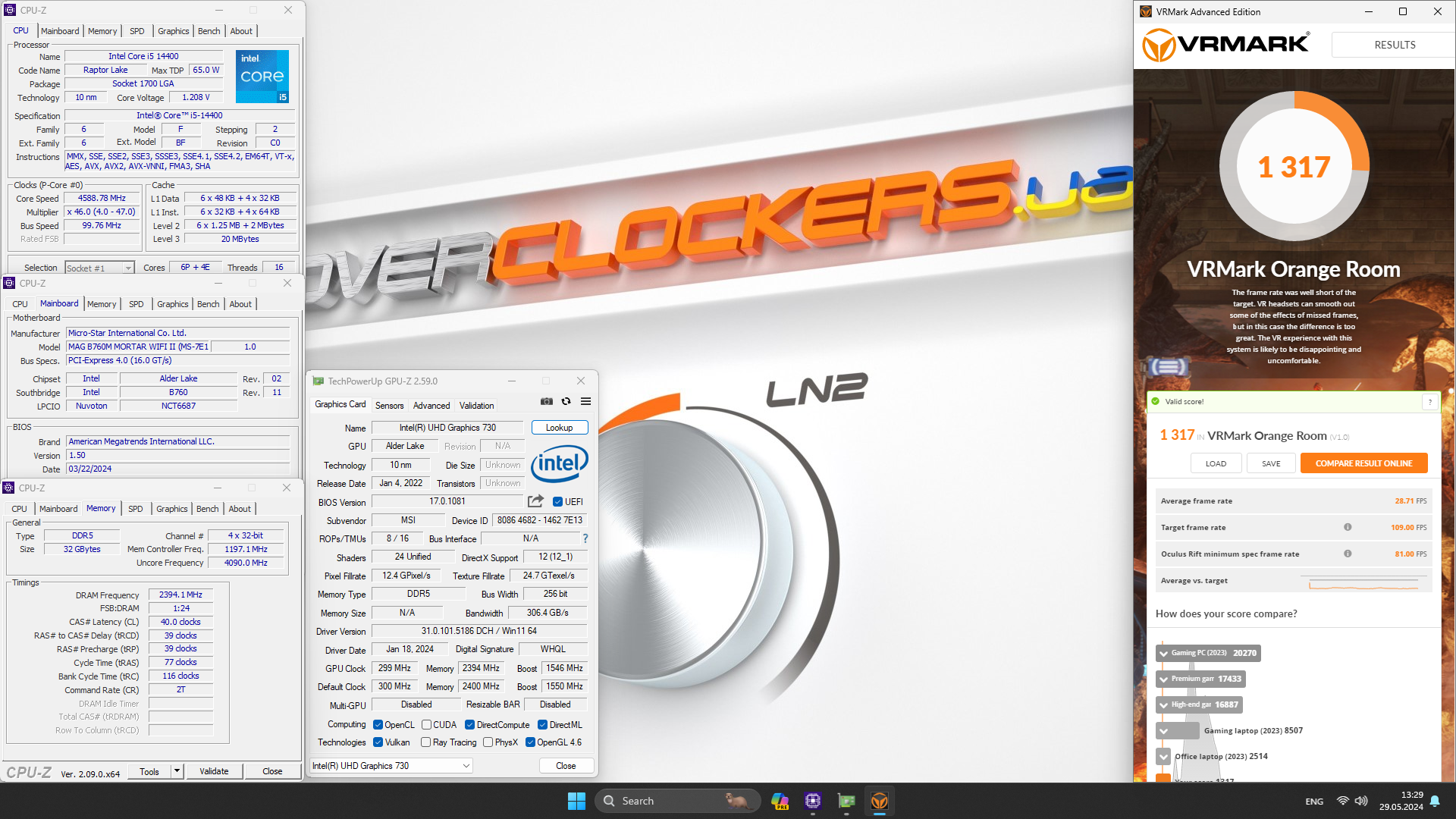This screenshot has width=1456, height=819.
Task: Click the Intel Core i5 badge in CPU-Z
Action: 262,77
